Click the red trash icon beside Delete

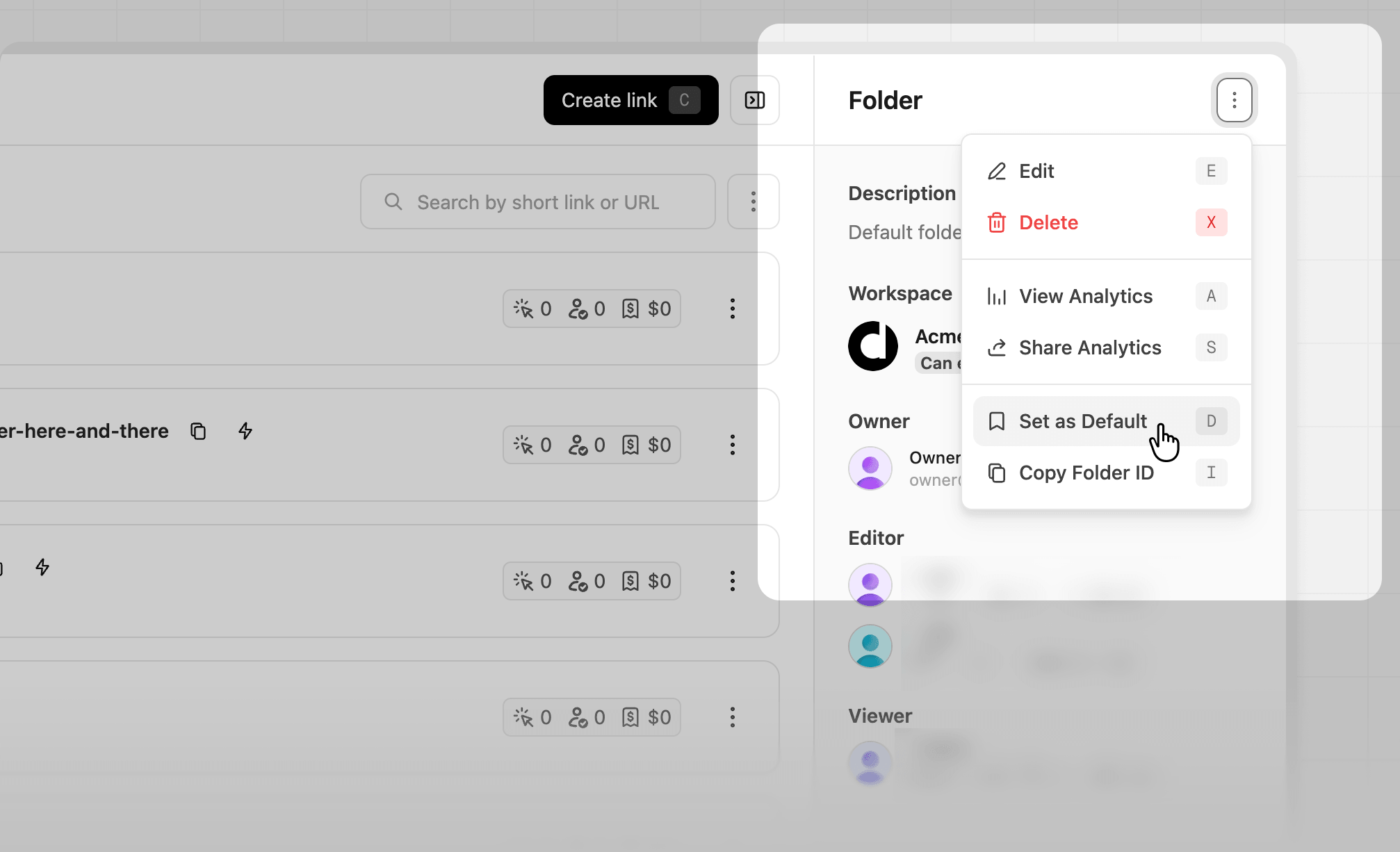[x=997, y=222]
